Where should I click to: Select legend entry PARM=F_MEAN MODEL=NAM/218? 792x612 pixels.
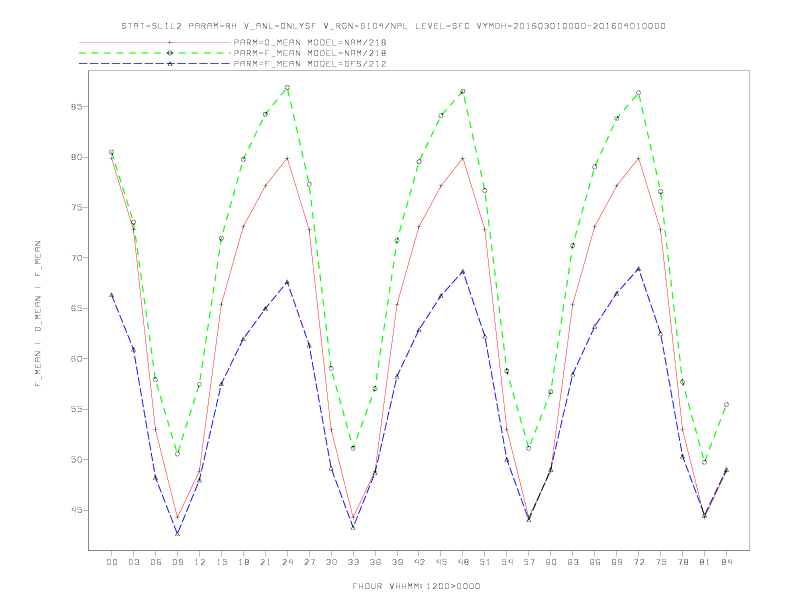(x=310, y=53)
